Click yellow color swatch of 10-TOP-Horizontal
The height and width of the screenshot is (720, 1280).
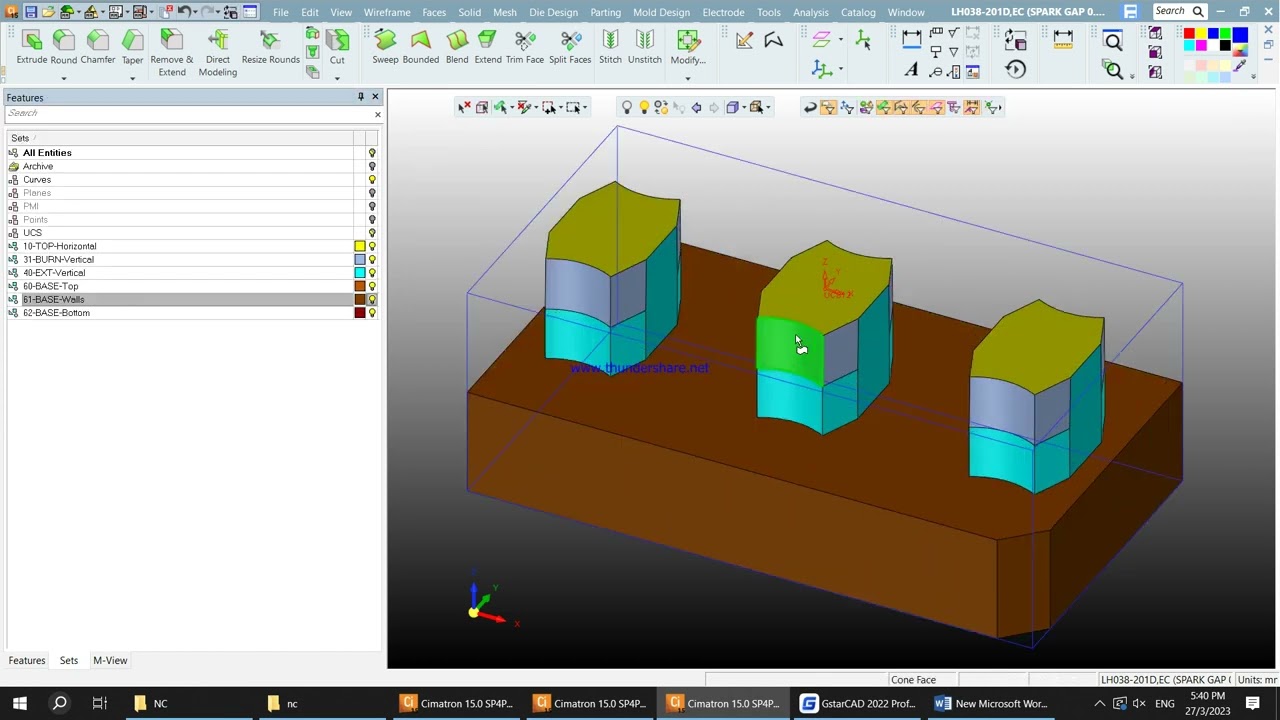(x=359, y=246)
